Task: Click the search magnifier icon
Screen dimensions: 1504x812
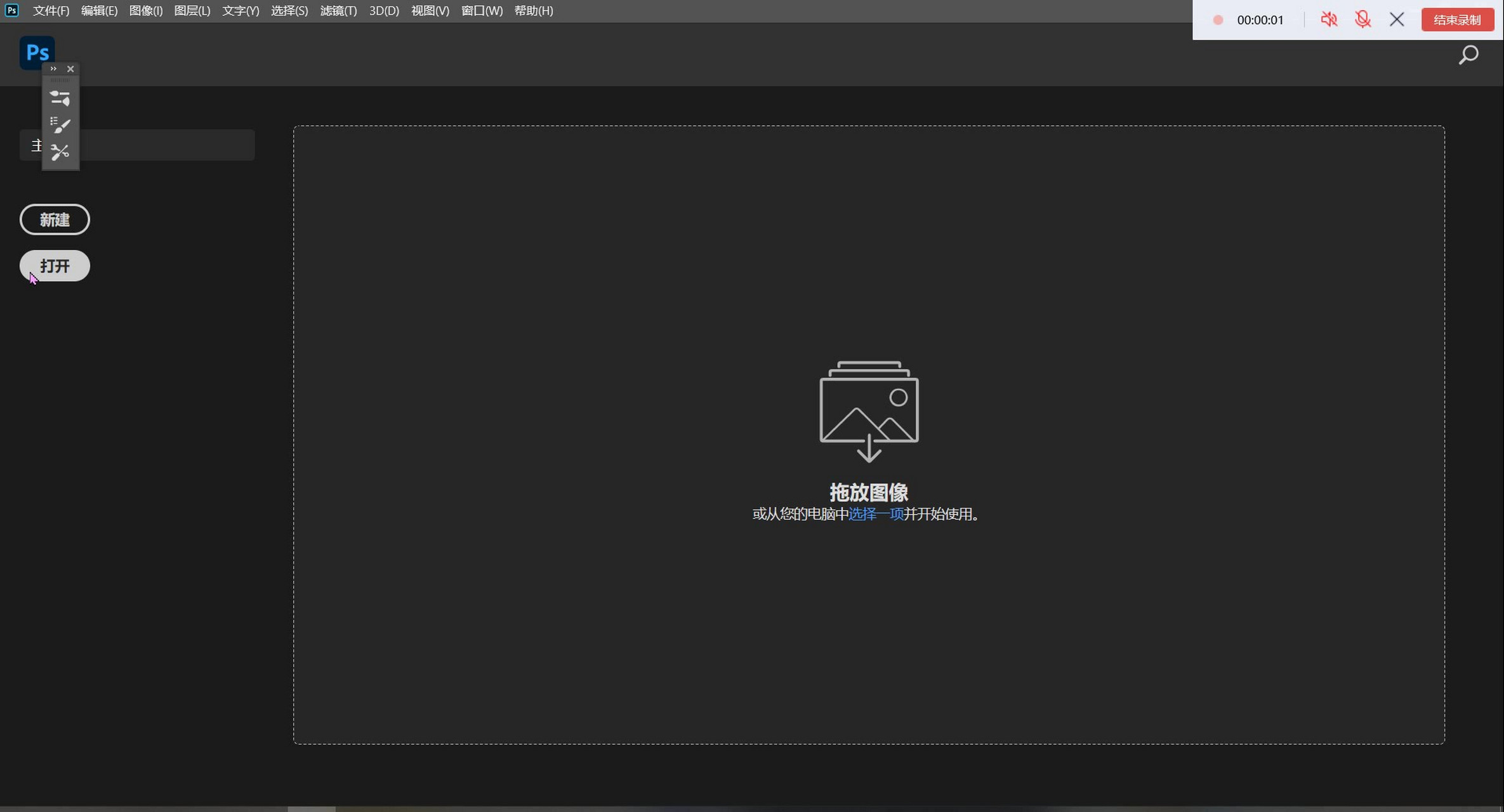Action: point(1468,55)
